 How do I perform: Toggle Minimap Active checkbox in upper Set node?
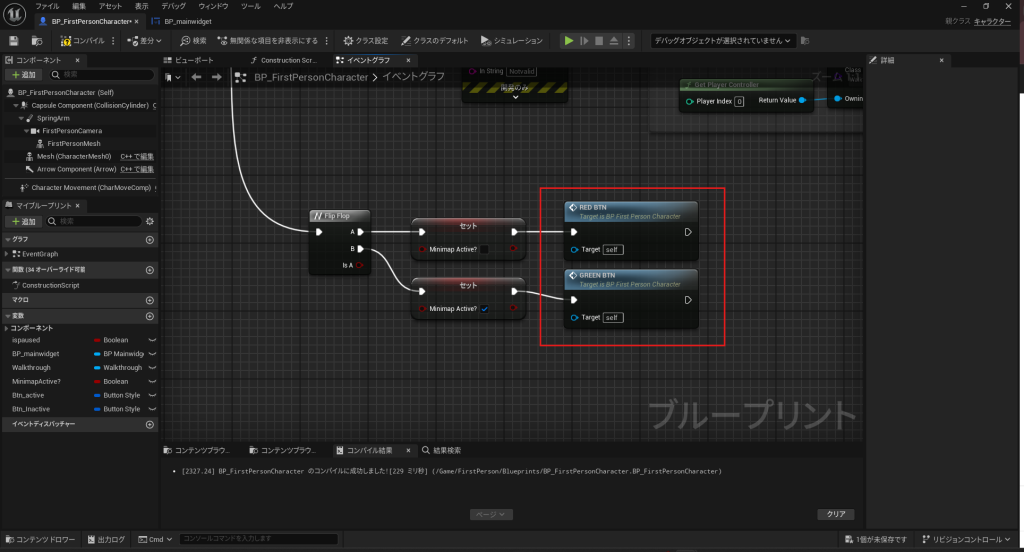[485, 249]
